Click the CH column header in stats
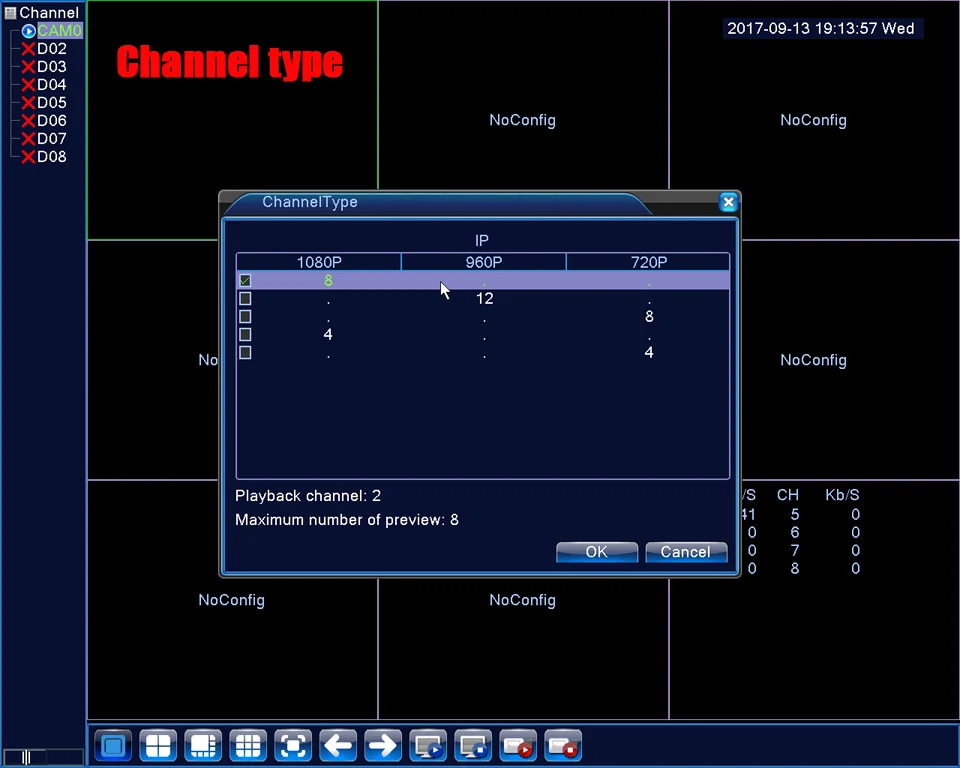This screenshot has width=960, height=768. pos(787,495)
